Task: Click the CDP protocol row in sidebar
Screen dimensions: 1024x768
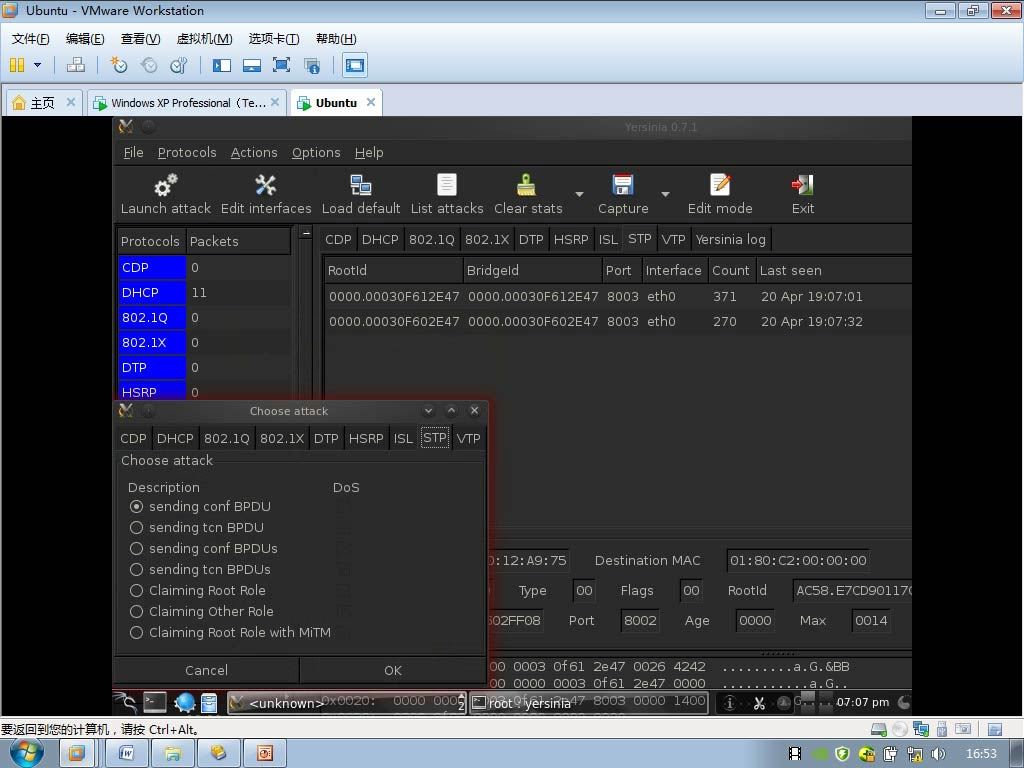Action: pos(204,268)
